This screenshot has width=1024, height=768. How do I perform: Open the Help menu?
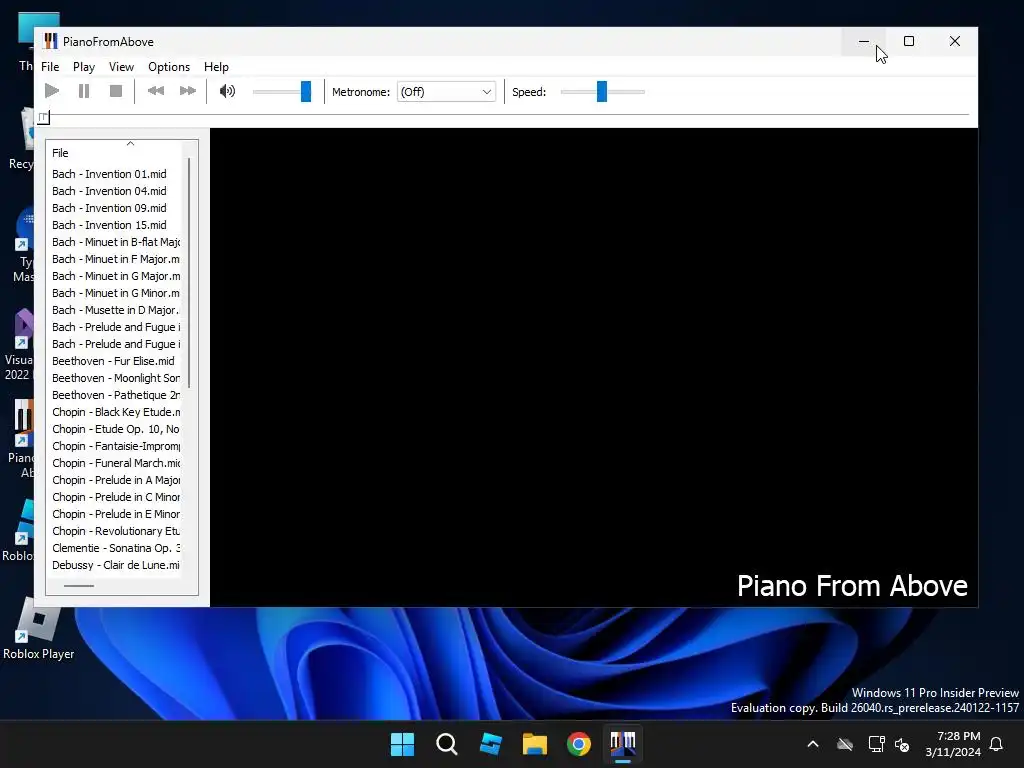(x=216, y=67)
